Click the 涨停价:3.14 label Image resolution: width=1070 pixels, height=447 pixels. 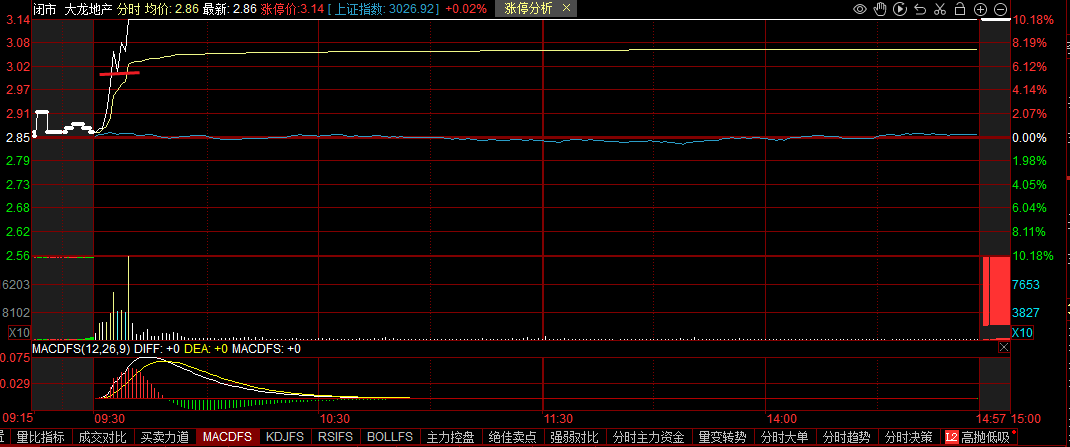pos(292,9)
